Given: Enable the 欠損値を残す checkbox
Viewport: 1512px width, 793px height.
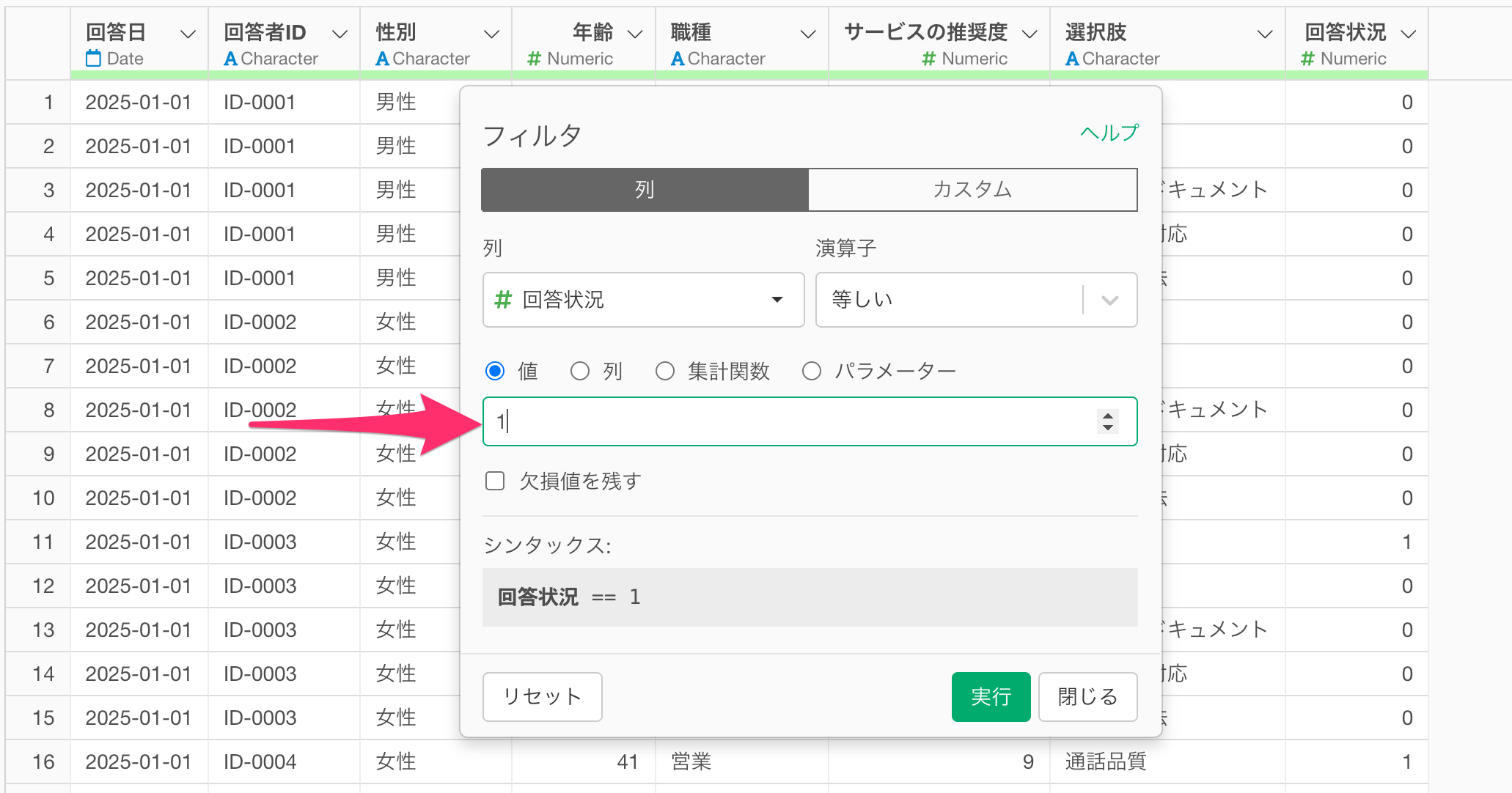Looking at the screenshot, I should pyautogui.click(x=496, y=482).
